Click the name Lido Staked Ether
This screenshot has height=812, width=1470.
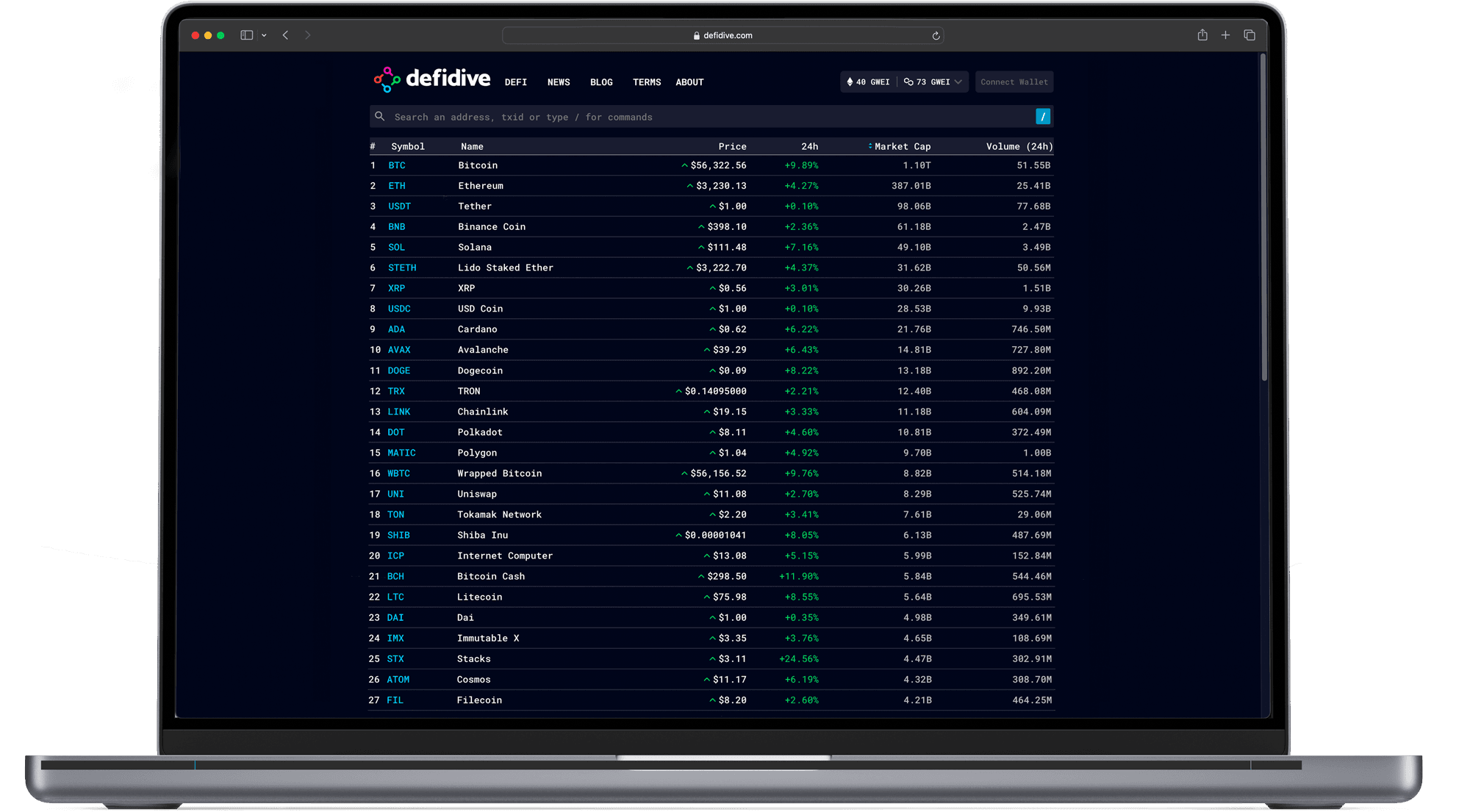[x=506, y=268]
